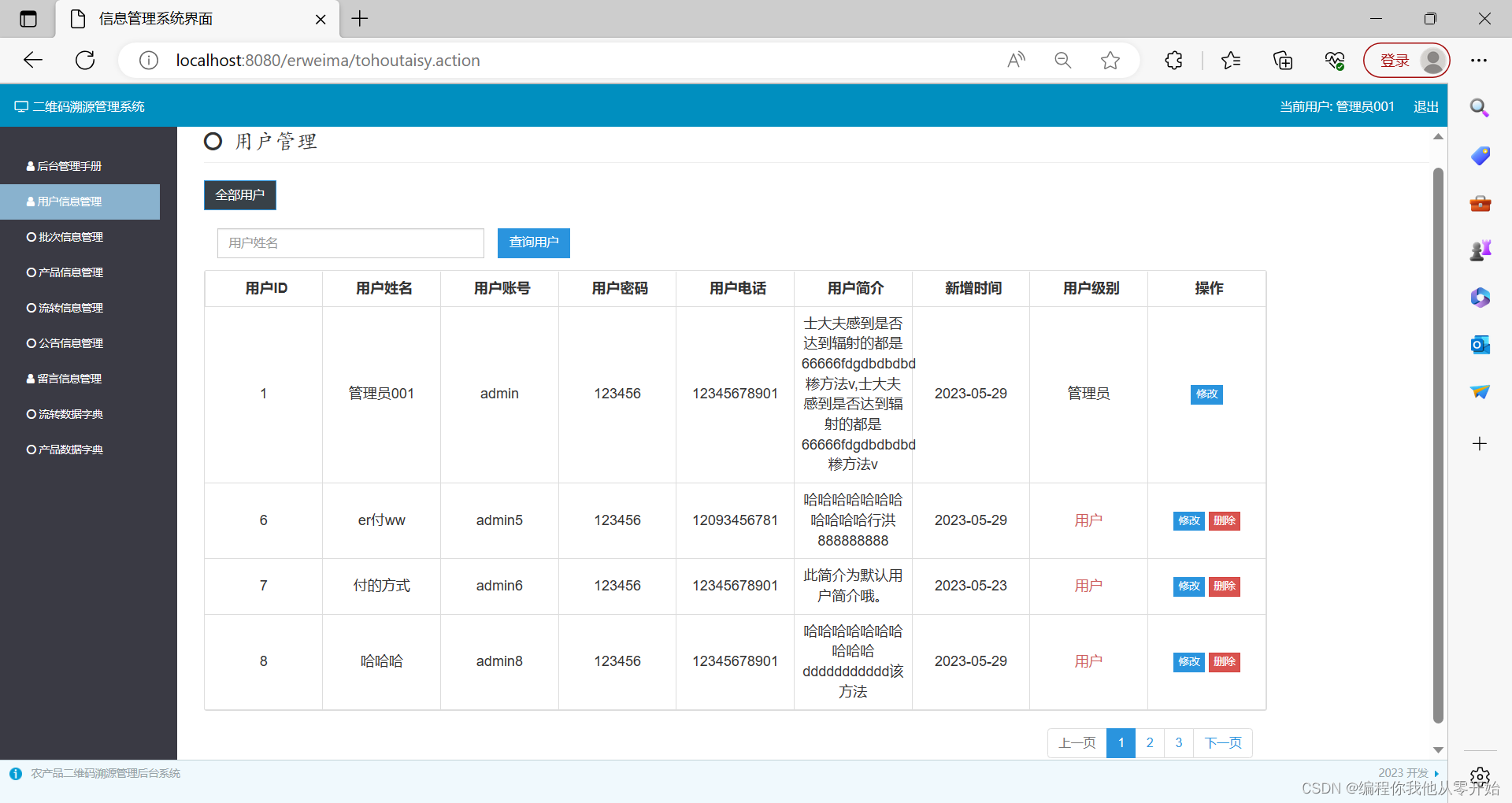Click 删除 for admin6 row
The height and width of the screenshot is (803, 1512).
coord(1225,587)
